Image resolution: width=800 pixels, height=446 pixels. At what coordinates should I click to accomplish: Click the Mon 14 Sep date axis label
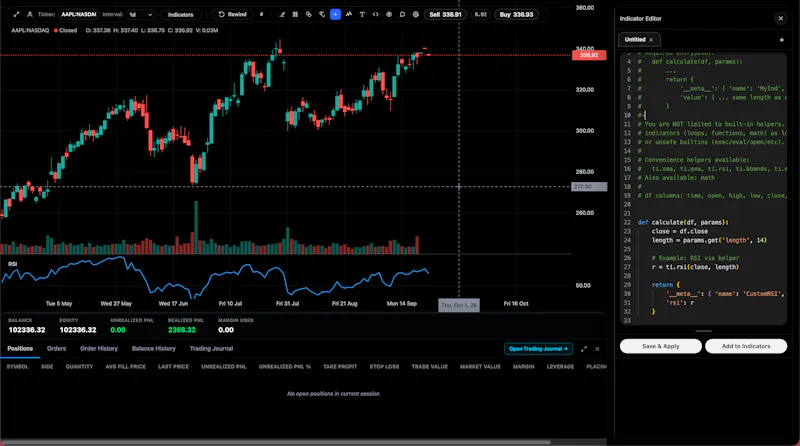pyautogui.click(x=402, y=304)
